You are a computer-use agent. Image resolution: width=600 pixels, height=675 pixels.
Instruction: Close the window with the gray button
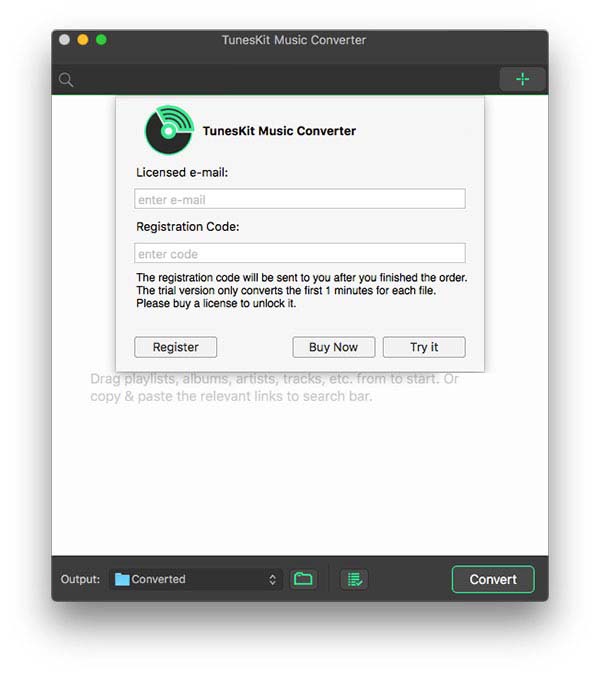pos(65,40)
